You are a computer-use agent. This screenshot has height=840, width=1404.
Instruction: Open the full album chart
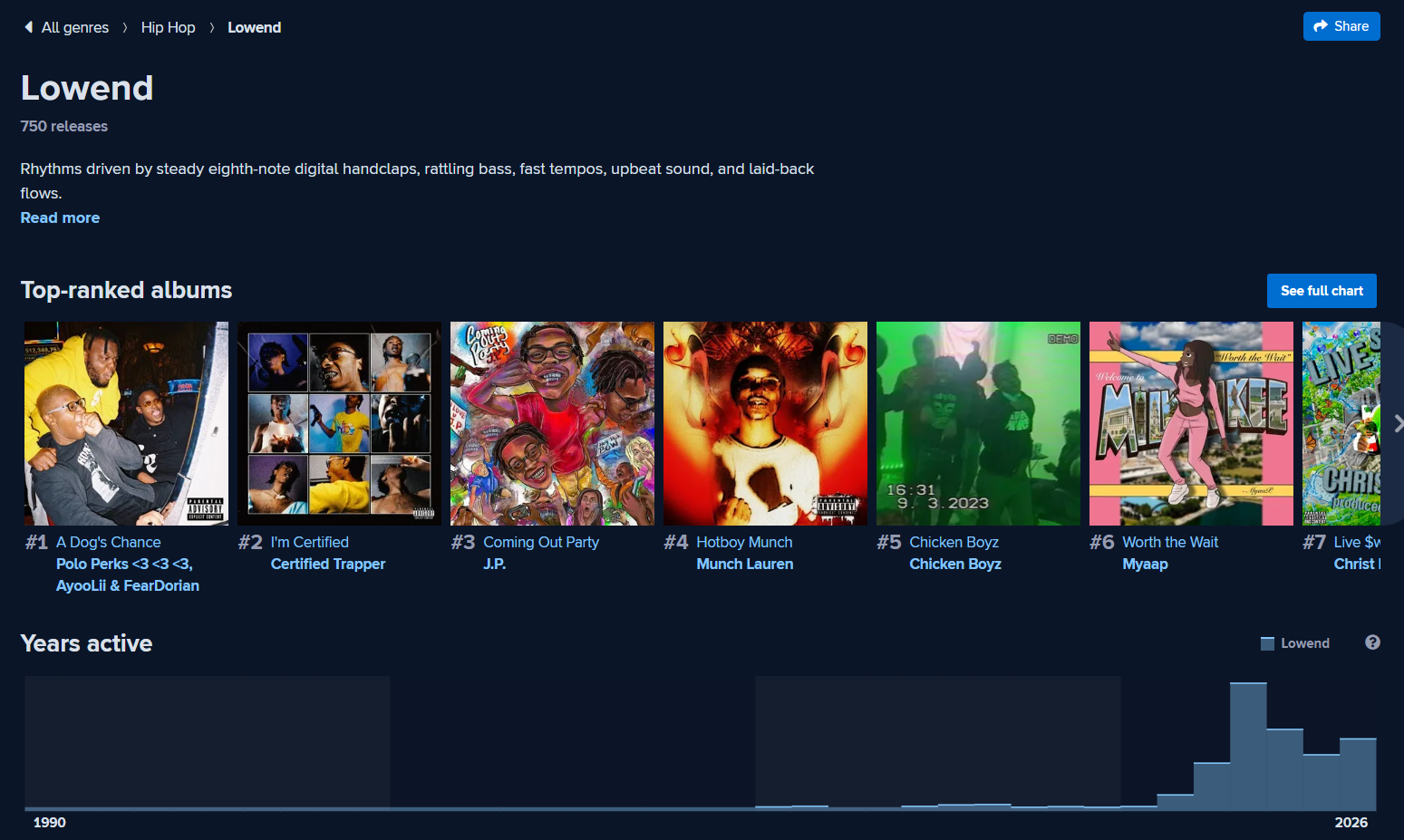click(1322, 291)
